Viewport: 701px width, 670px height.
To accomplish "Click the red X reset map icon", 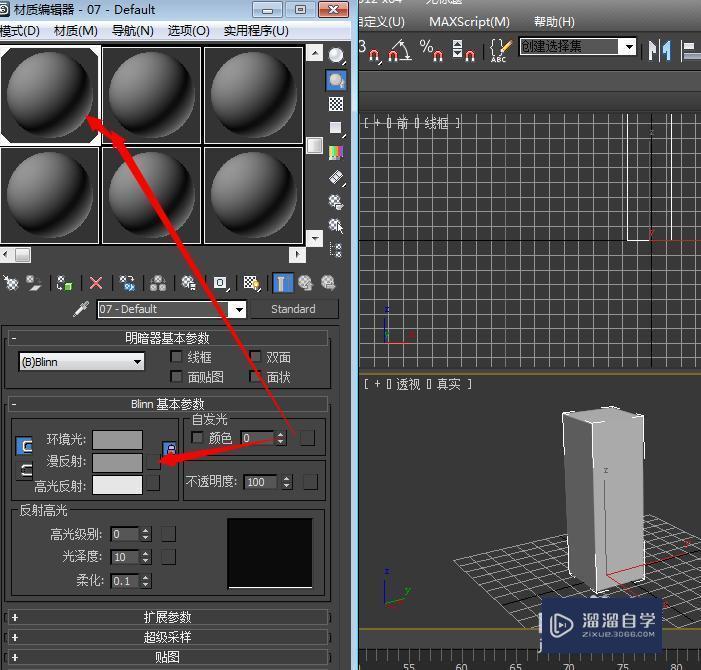I will tap(96, 283).
